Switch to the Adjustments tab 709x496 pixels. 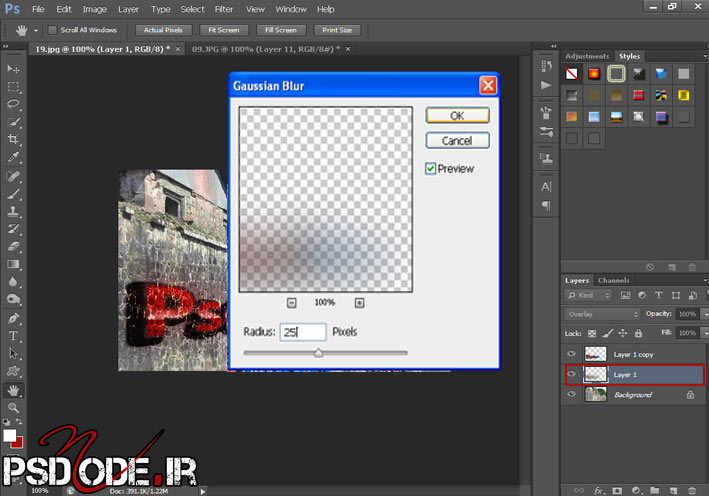click(587, 56)
